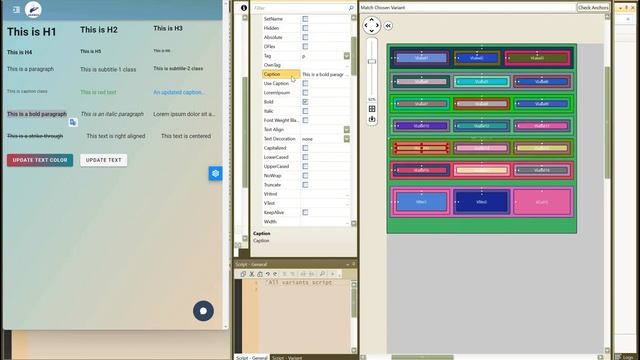Pan the designer view up
This screenshot has width=640, height=360.
(x=371, y=19)
